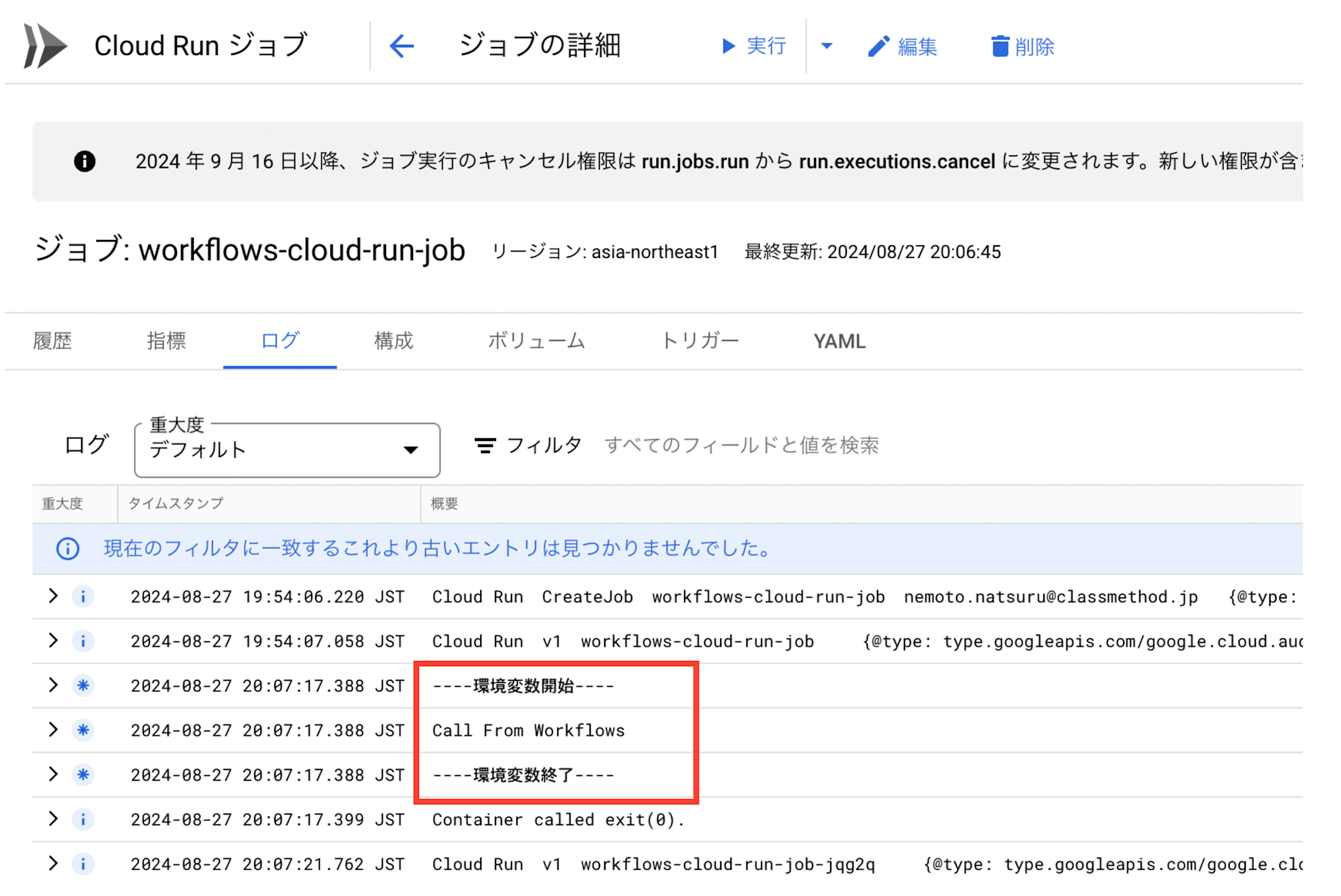The image size is (1341, 896).
Task: Click timestamp 2024-08-27 19:54:06.220 JST
Action: pos(268,596)
